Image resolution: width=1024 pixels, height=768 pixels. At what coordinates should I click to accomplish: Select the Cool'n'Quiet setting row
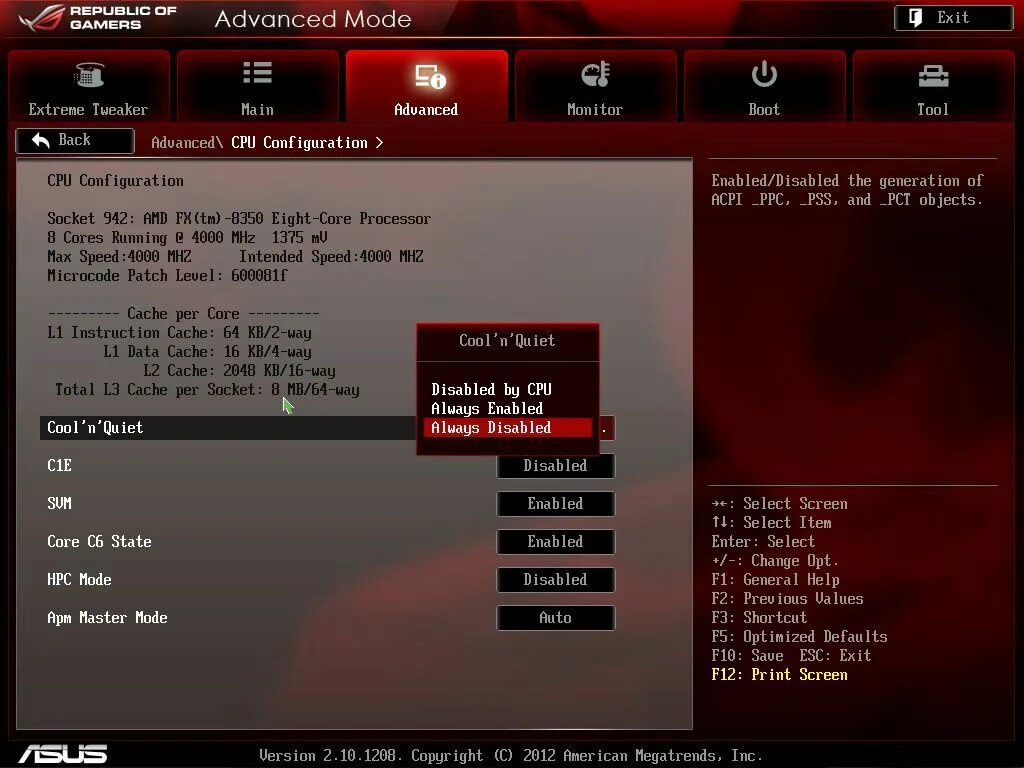pyautogui.click(x=227, y=428)
